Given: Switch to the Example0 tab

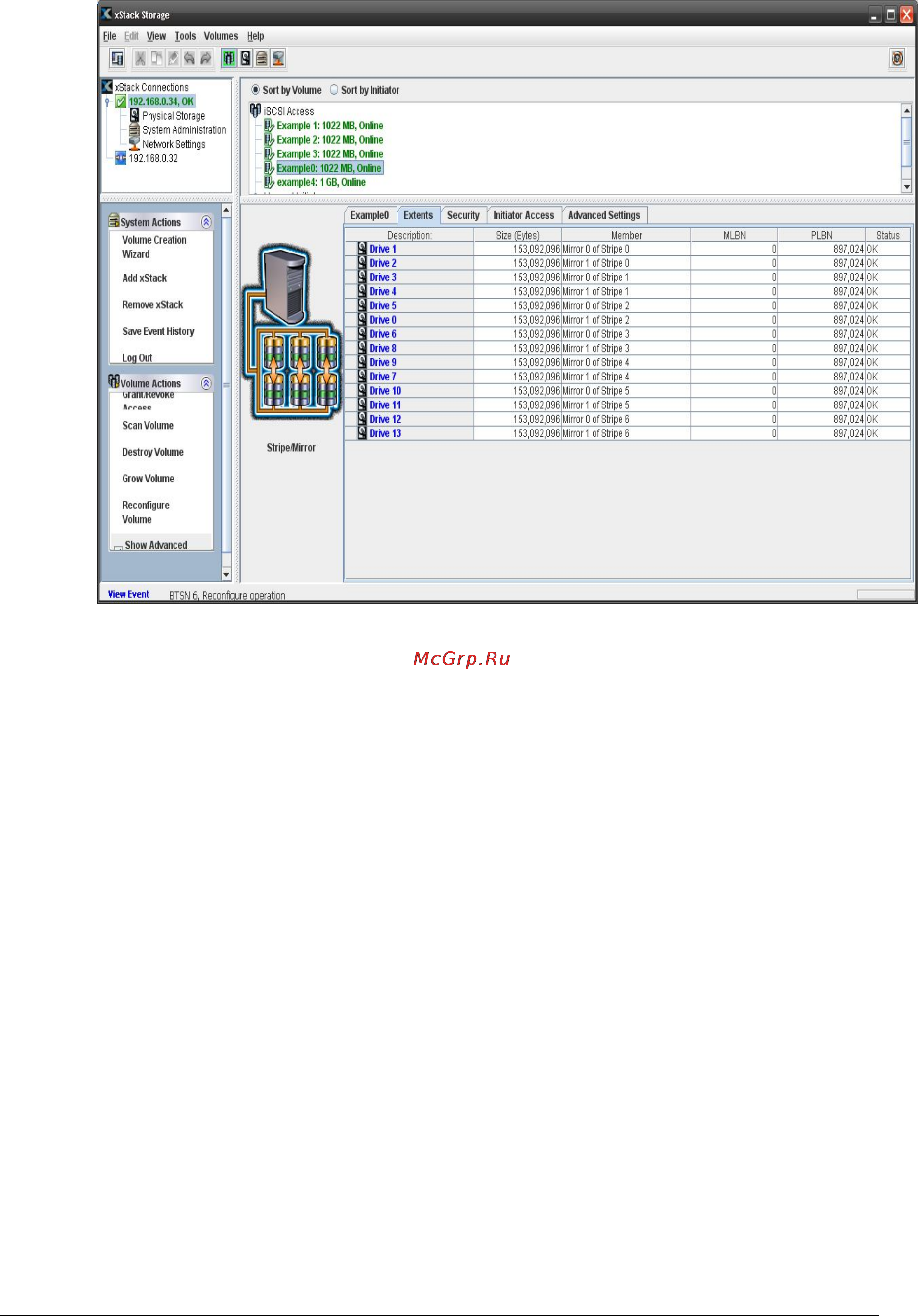Looking at the screenshot, I should (370, 216).
